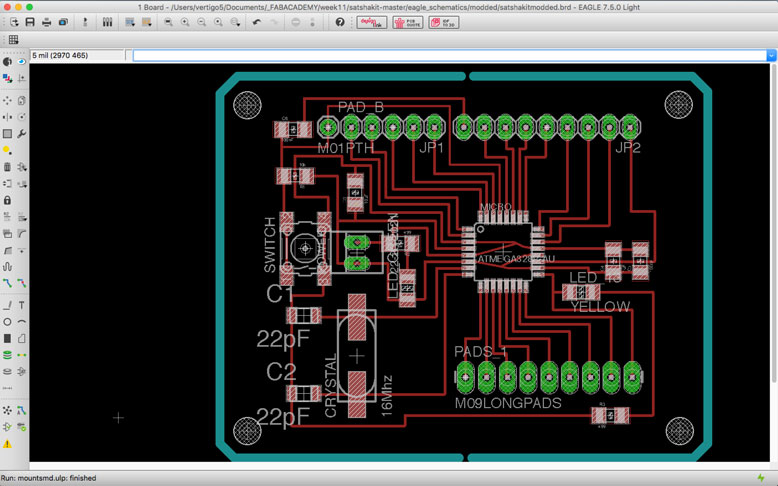
Task: Select the Meander tool
Action: (7, 267)
